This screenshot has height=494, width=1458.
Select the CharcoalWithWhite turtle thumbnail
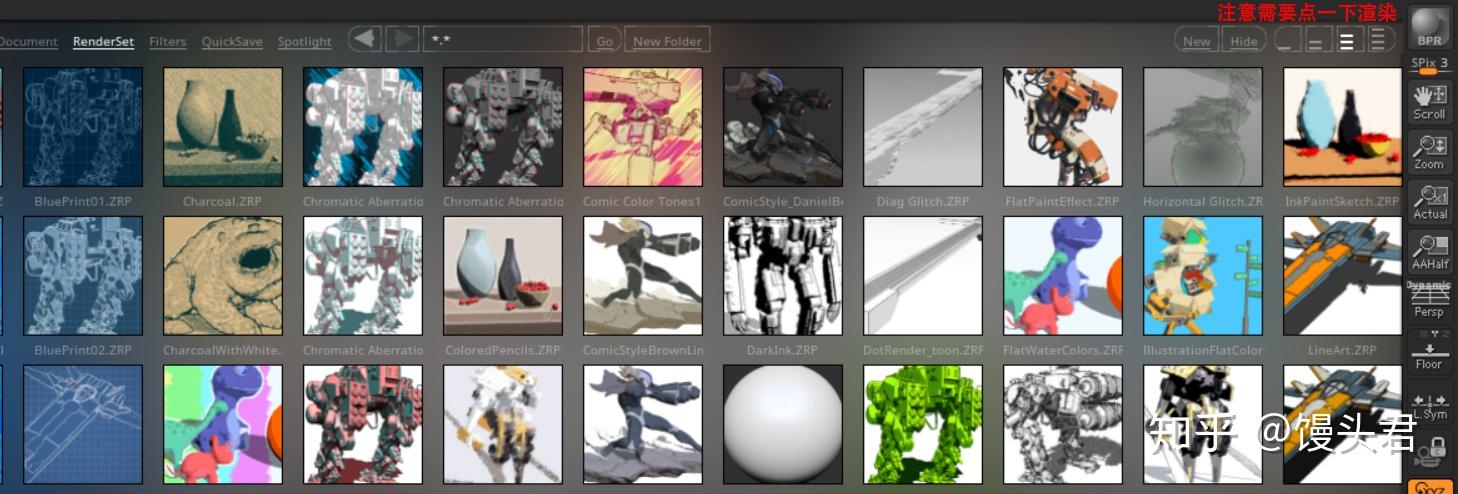[x=223, y=276]
